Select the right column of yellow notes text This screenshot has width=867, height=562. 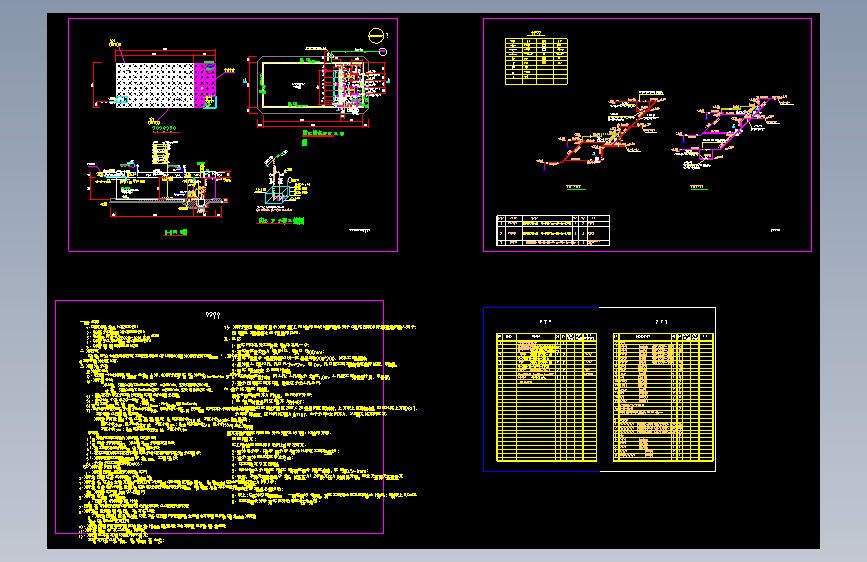coord(322,414)
